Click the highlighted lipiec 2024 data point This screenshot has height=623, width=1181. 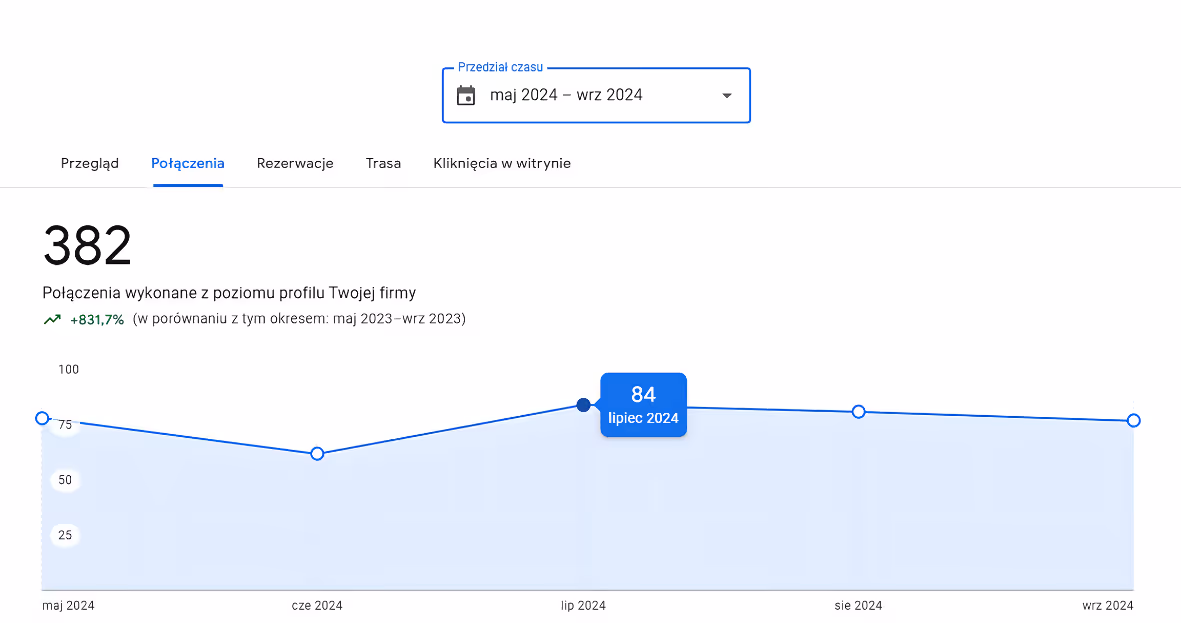point(583,405)
